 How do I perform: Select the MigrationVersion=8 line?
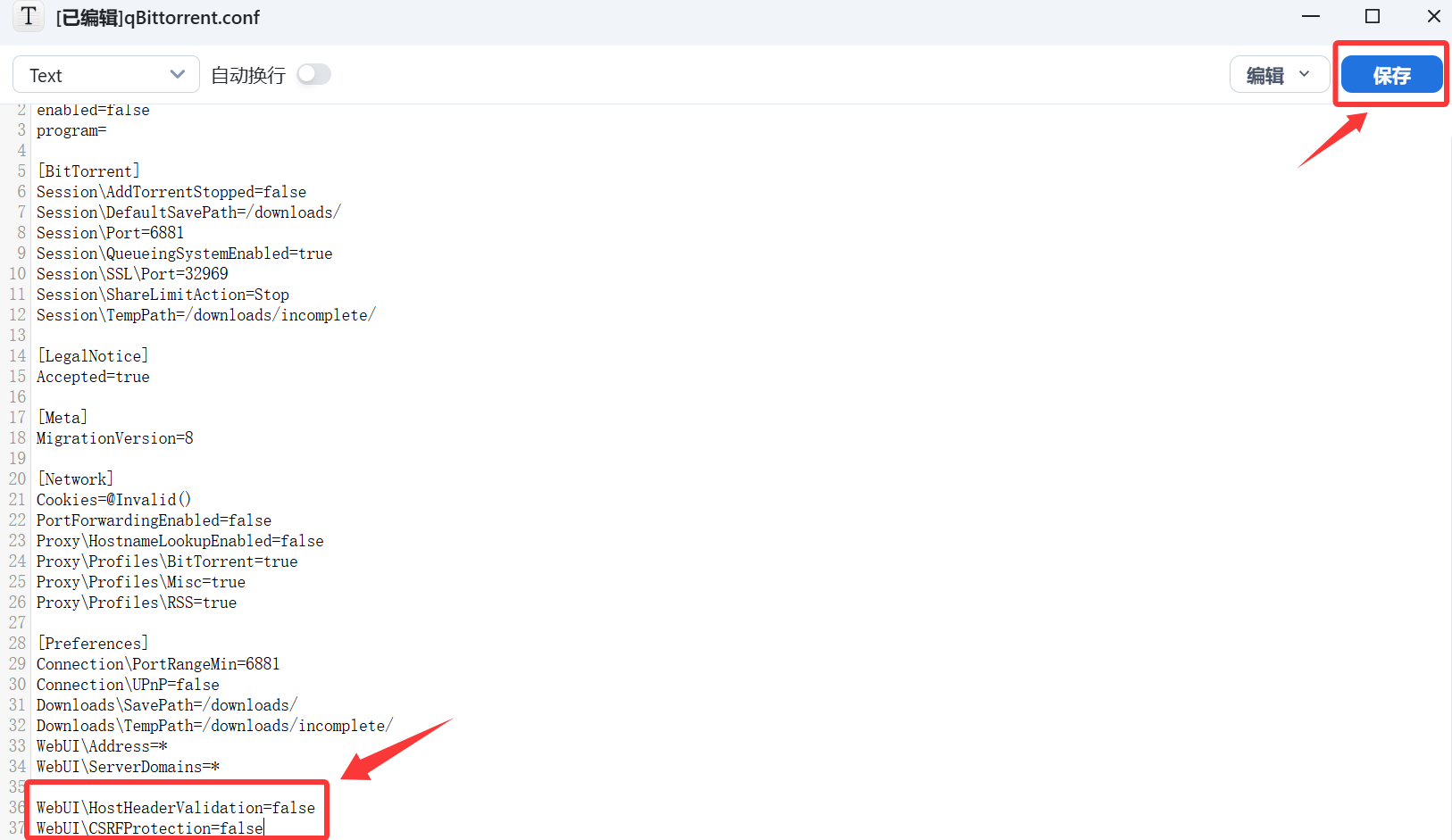pos(114,438)
